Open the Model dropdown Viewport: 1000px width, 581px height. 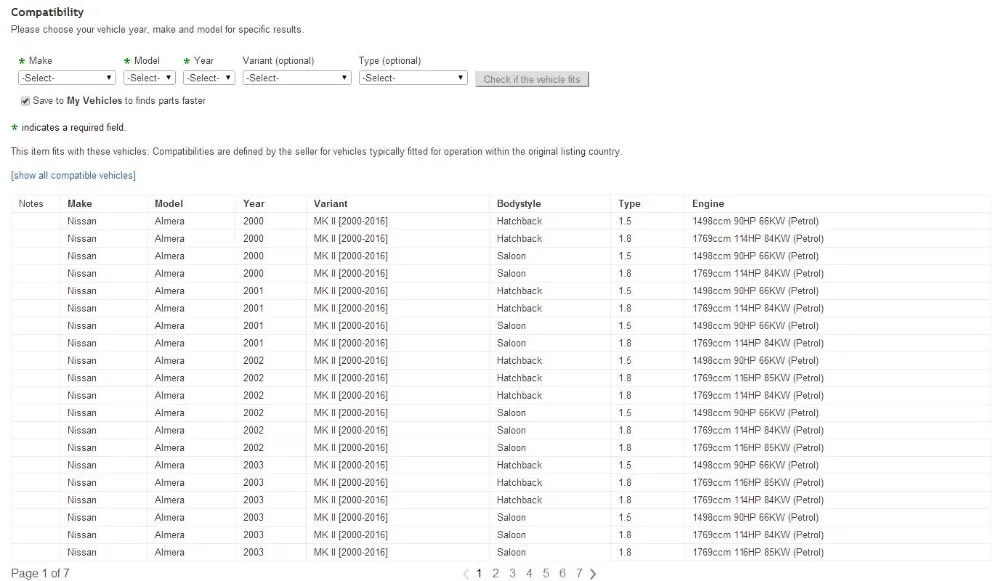(x=149, y=78)
